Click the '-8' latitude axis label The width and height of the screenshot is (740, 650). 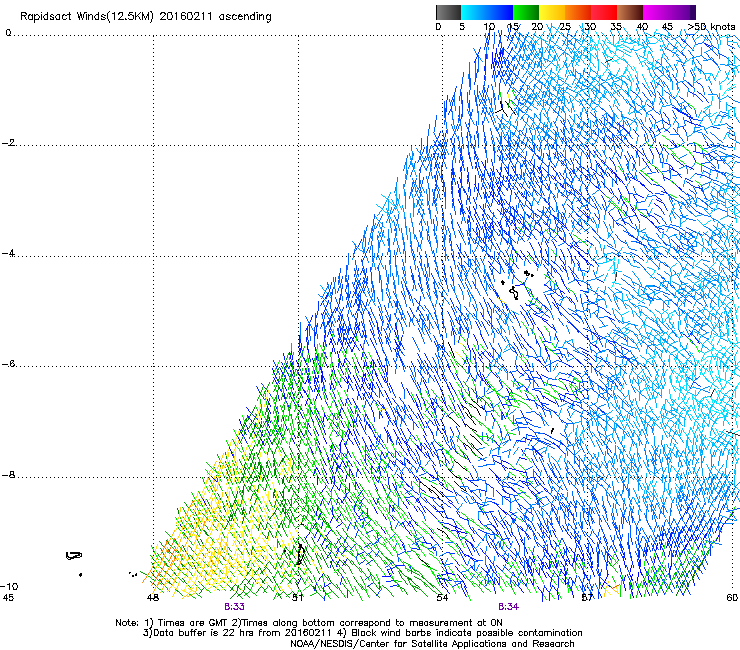[x=8, y=475]
